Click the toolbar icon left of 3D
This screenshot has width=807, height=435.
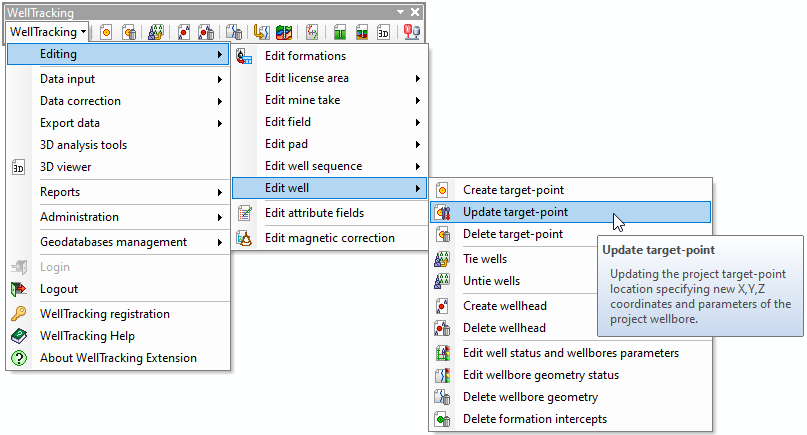point(362,32)
